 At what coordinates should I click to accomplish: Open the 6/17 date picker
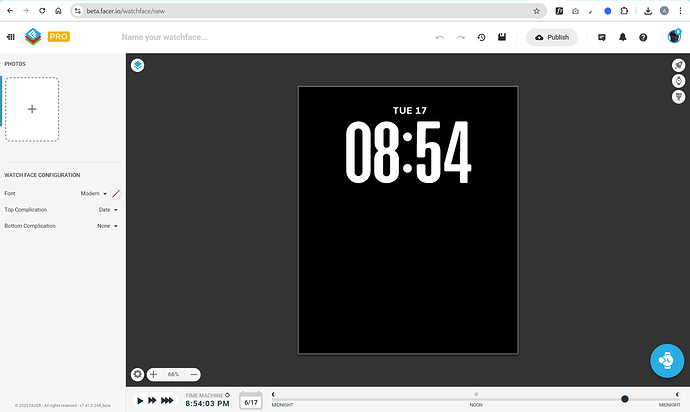(x=251, y=401)
